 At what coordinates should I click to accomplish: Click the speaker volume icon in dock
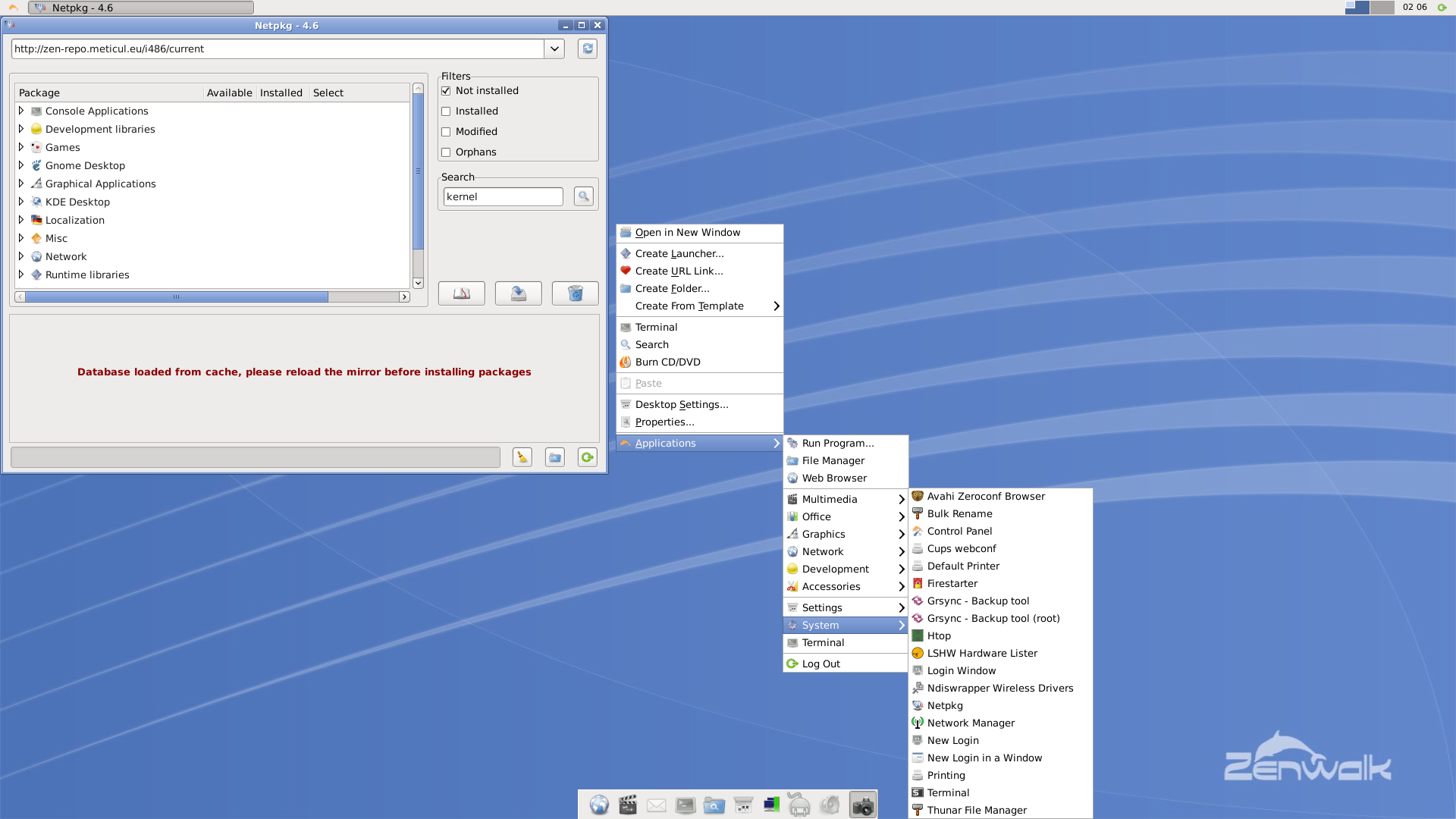pos(830,805)
